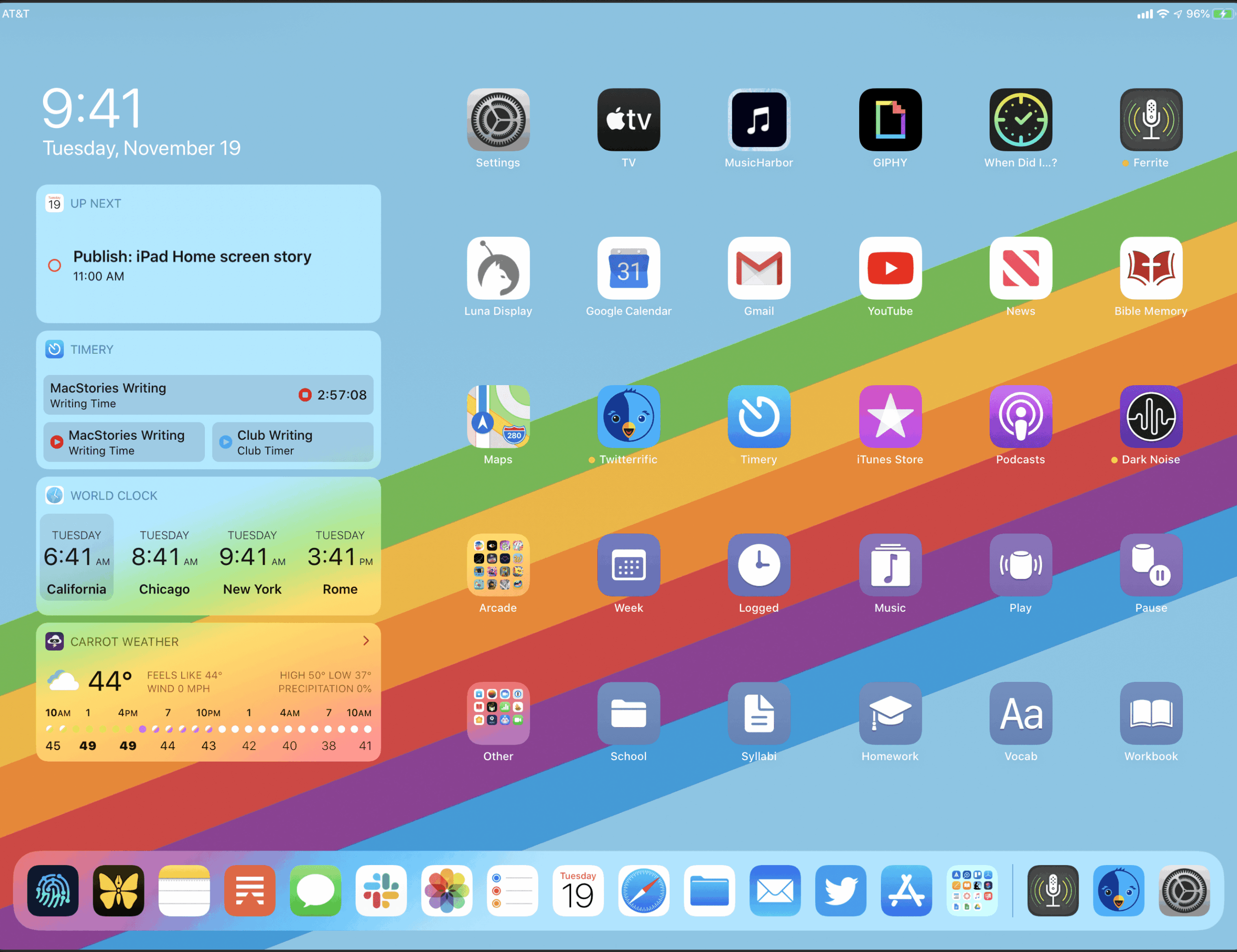Expand the Other apps folder
Image resolution: width=1237 pixels, height=952 pixels.
498,713
